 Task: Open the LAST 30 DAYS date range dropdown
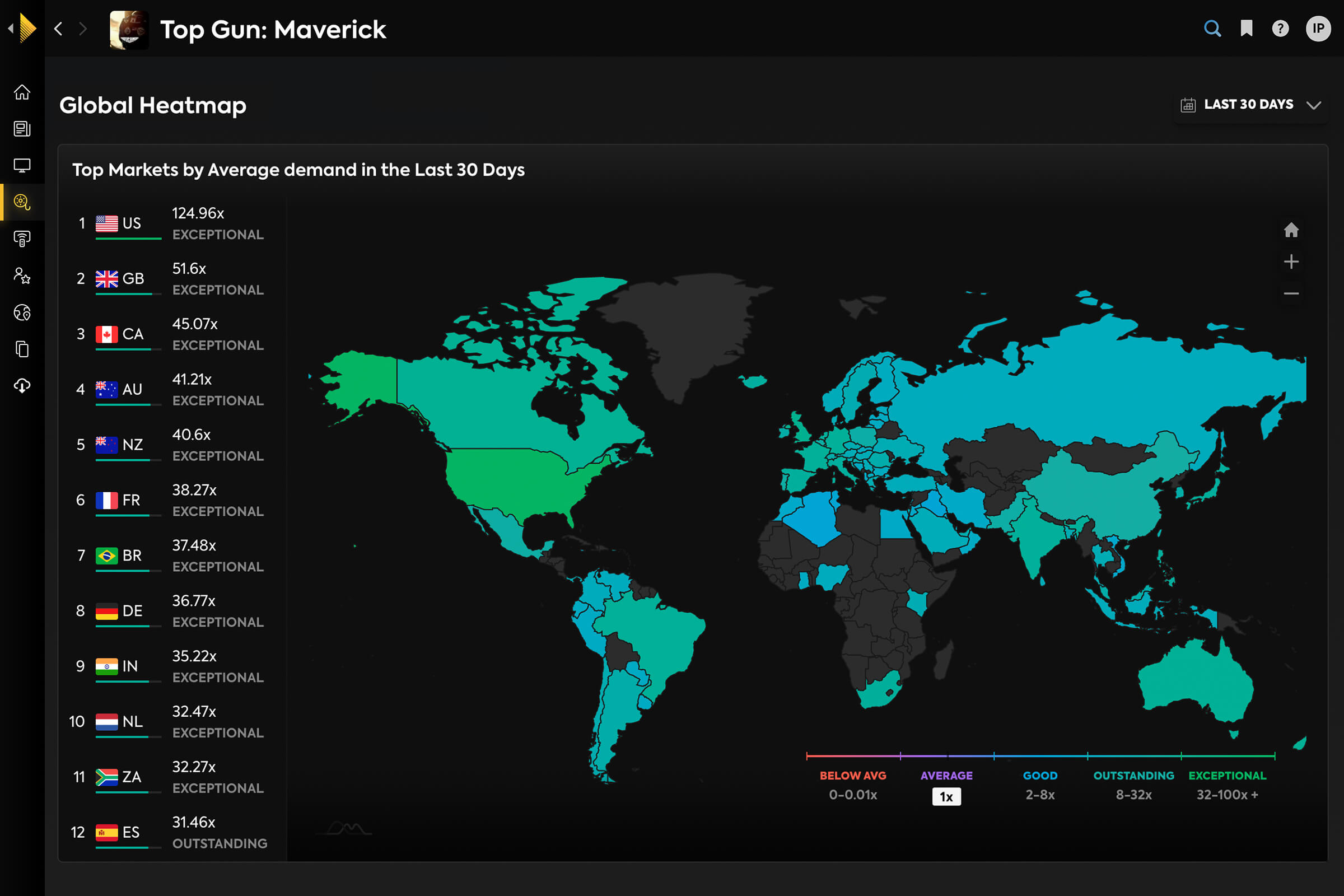coord(1250,105)
